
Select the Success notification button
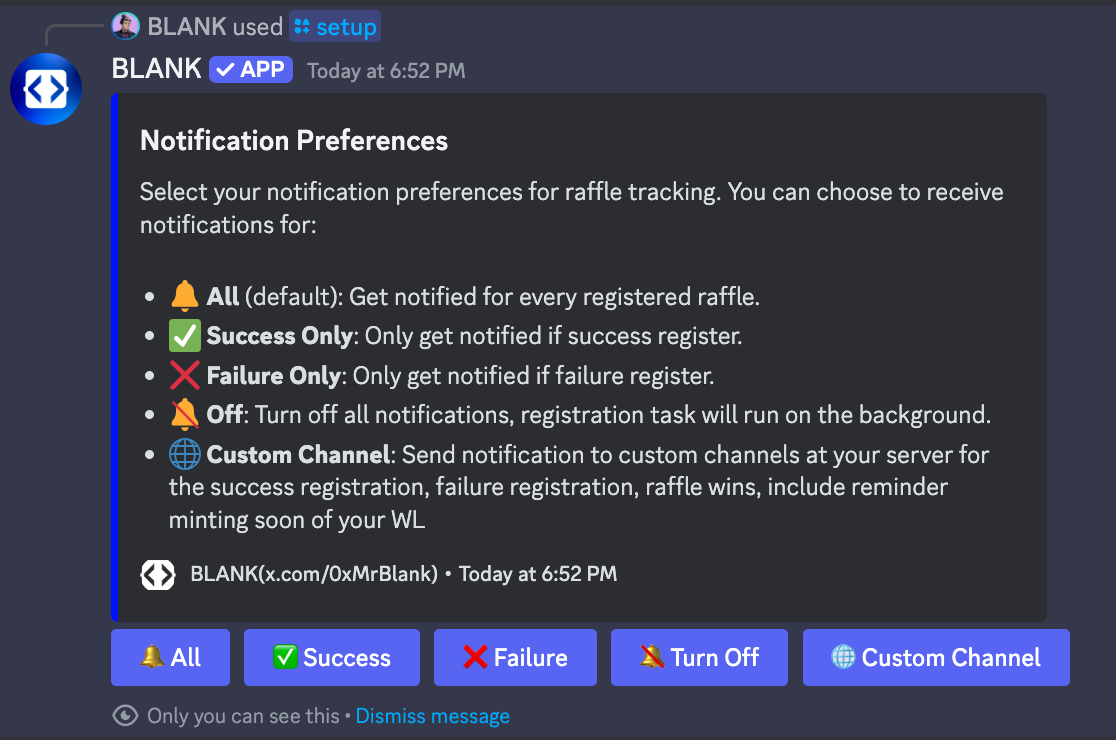332,657
